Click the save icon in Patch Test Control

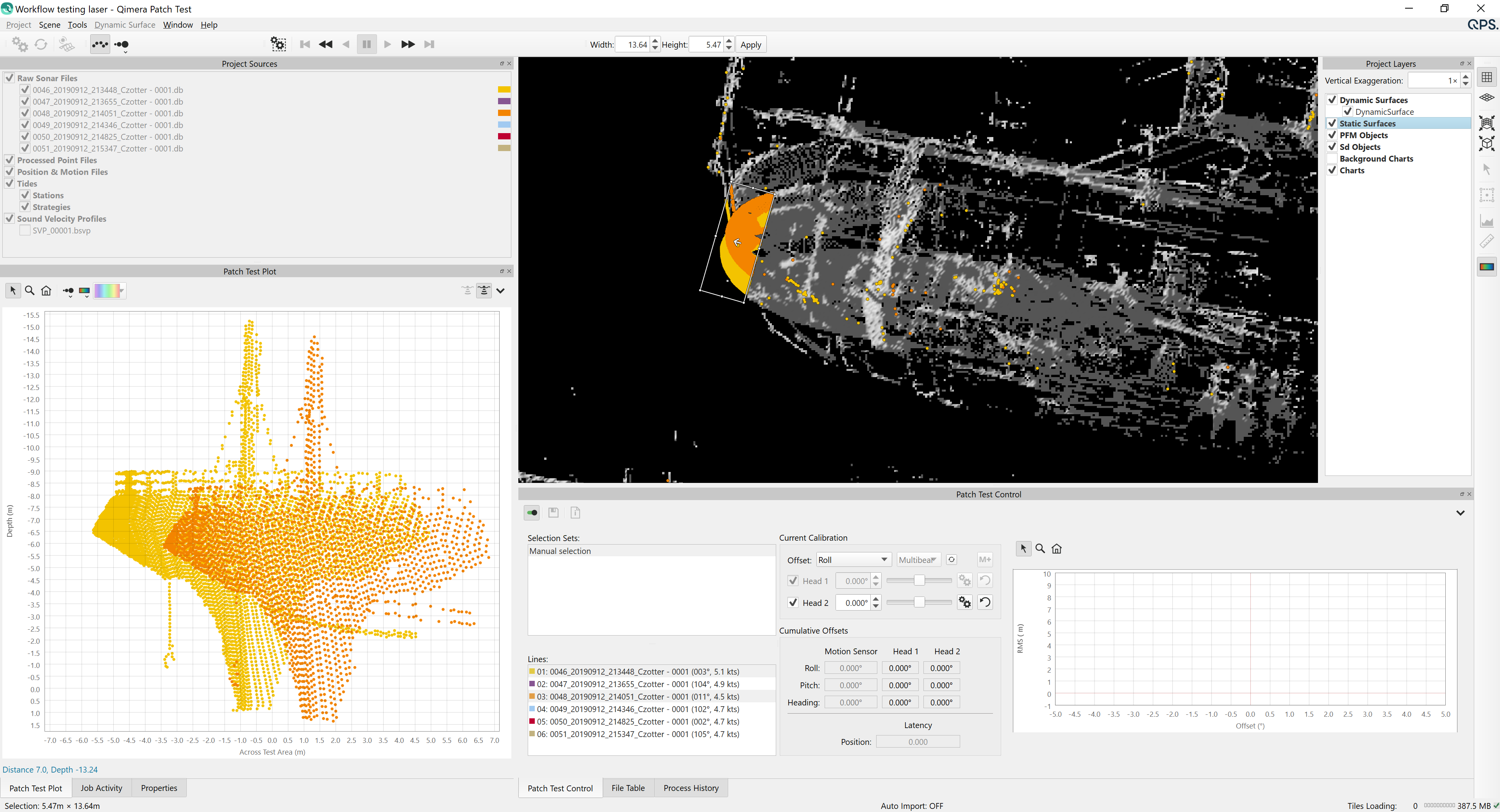(553, 512)
